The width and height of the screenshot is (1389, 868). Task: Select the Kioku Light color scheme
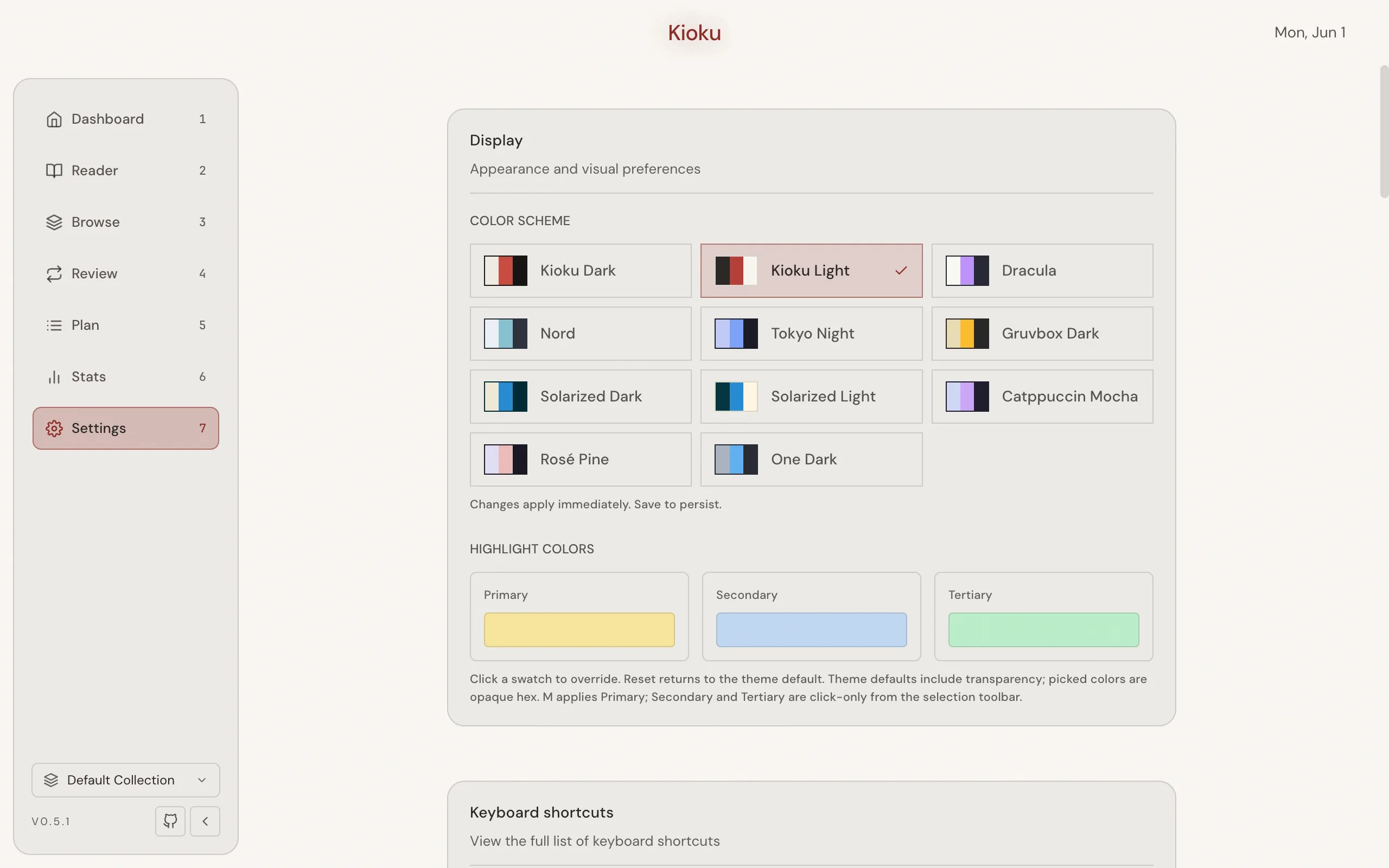tap(811, 270)
